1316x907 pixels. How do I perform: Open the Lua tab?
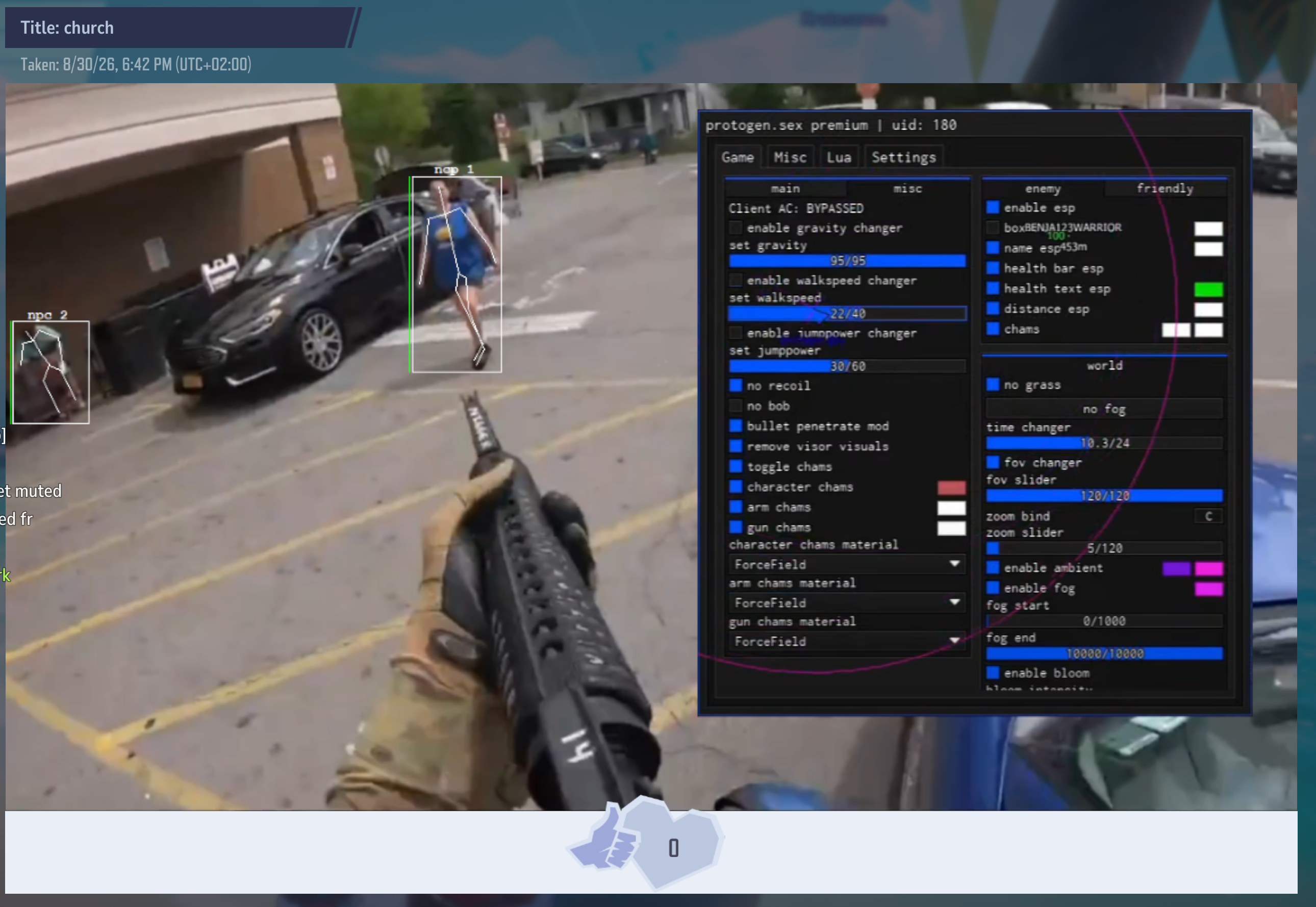click(839, 158)
